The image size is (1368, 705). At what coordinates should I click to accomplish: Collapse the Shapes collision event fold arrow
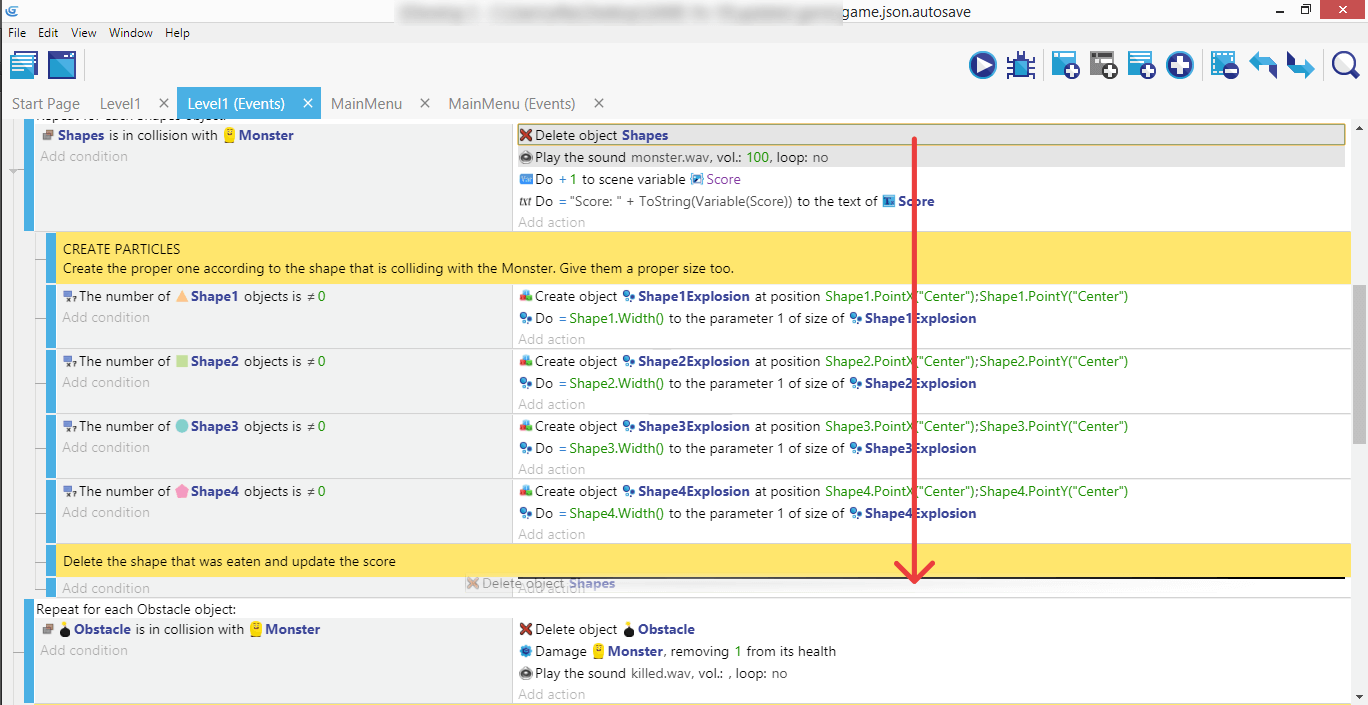pyautogui.click(x=14, y=171)
